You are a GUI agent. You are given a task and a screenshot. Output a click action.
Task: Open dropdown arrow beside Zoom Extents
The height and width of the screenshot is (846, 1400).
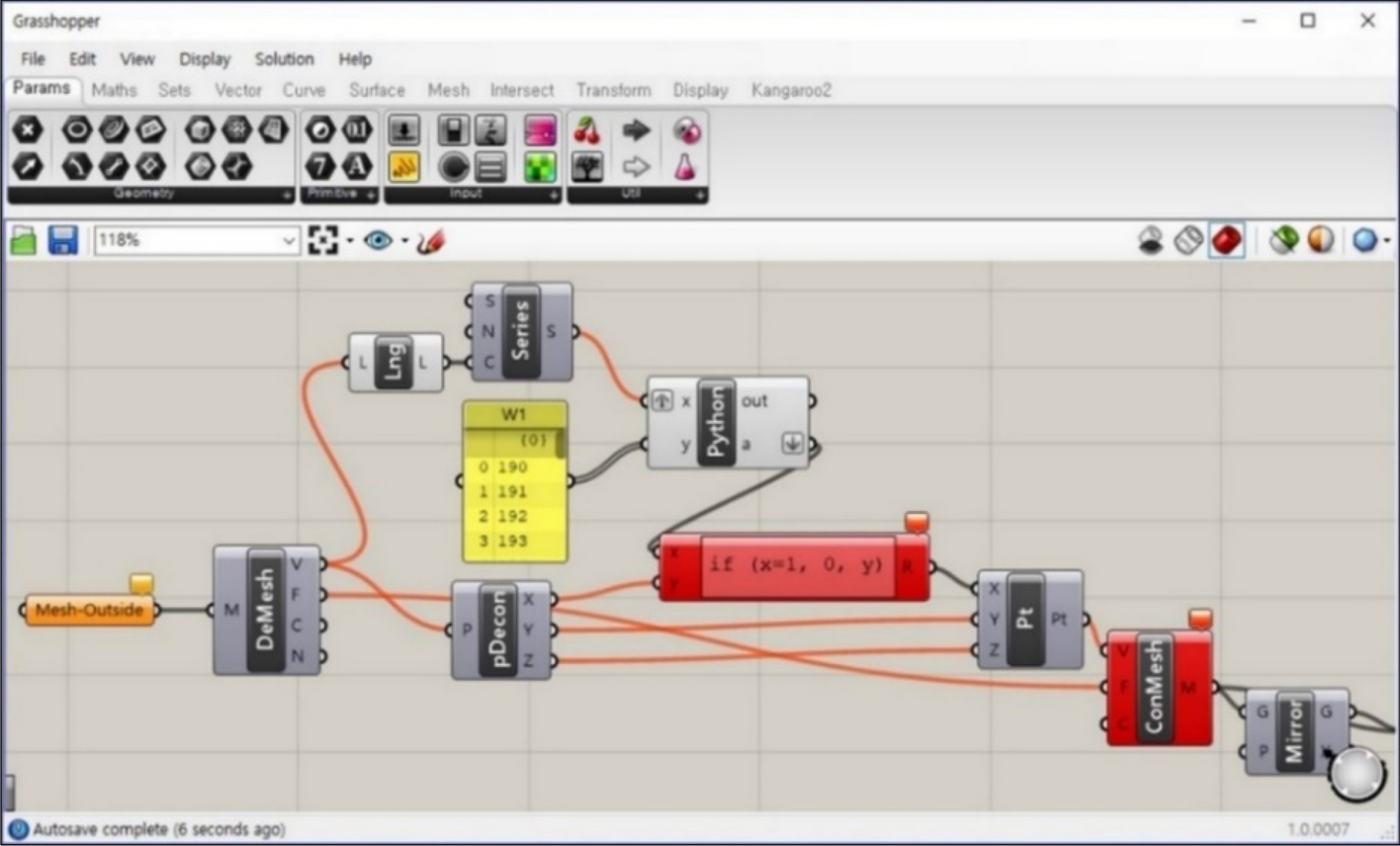(x=349, y=241)
